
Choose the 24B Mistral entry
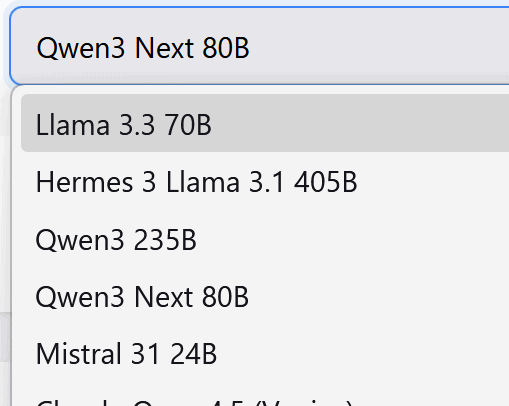tap(265, 354)
